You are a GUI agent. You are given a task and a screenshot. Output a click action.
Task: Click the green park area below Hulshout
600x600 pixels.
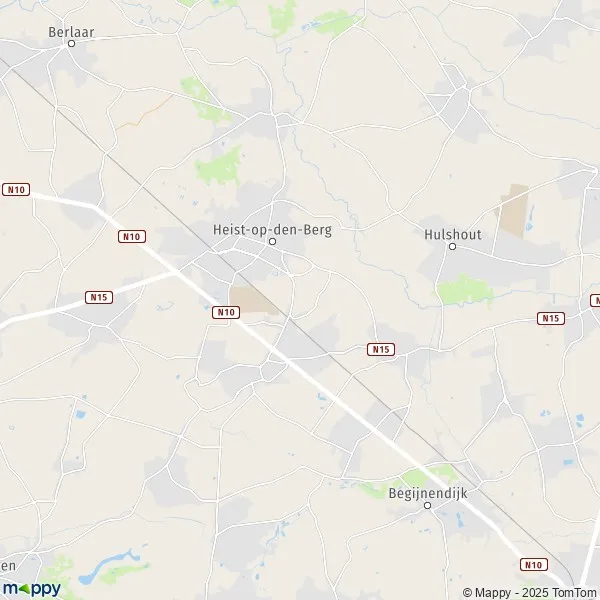tap(465, 290)
